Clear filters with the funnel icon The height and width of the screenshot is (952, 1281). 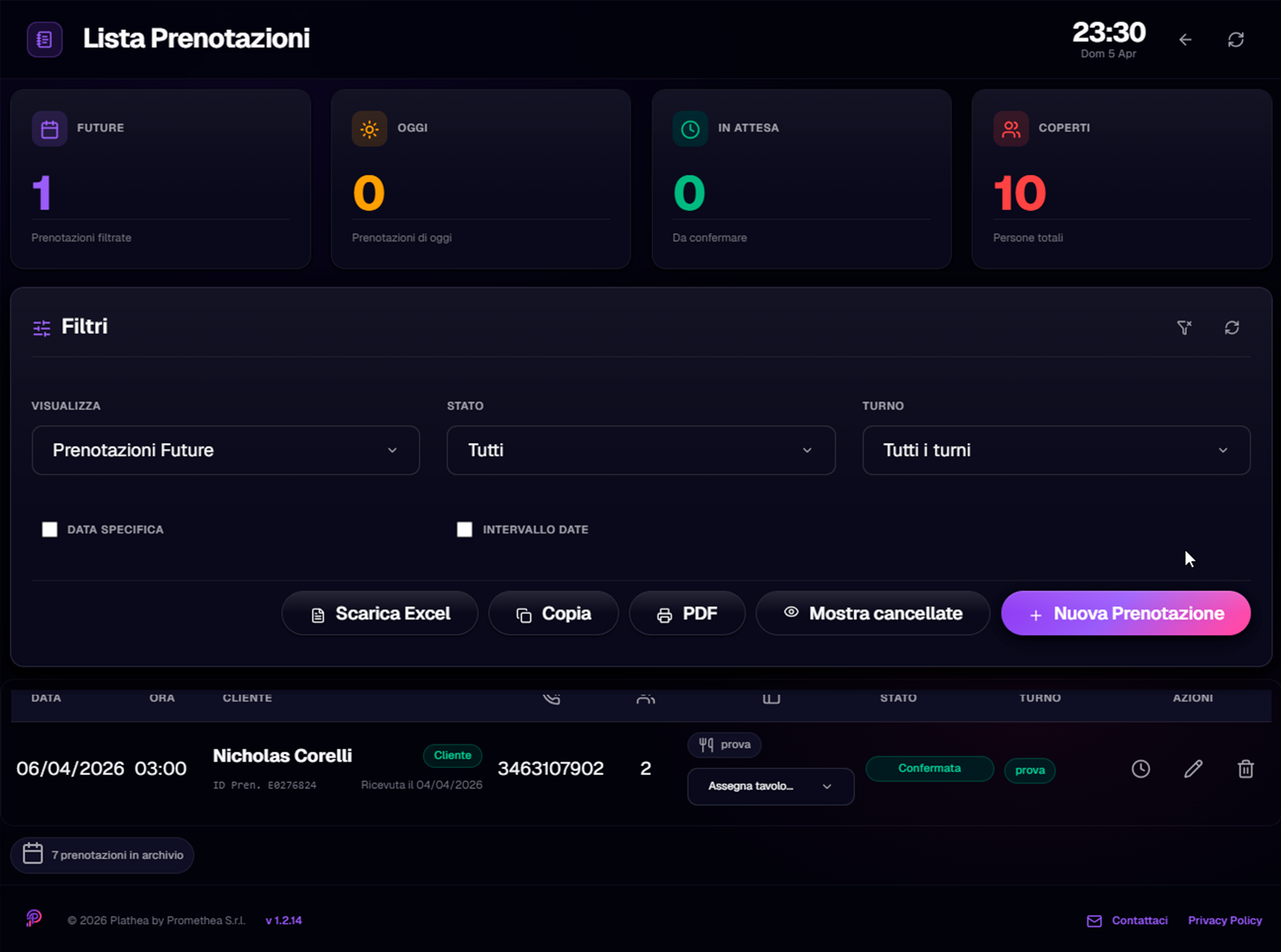[1184, 327]
